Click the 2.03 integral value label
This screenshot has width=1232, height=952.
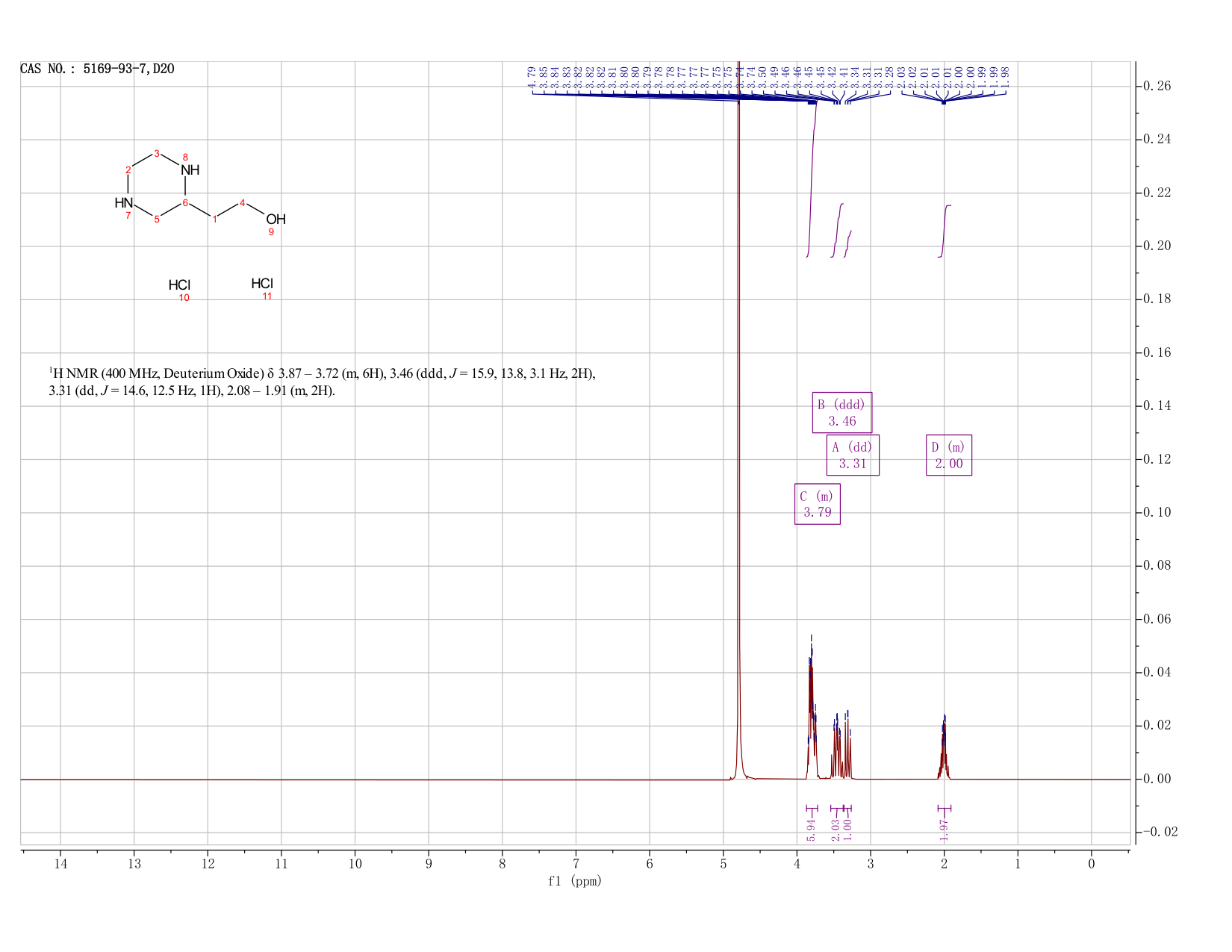pyautogui.click(x=836, y=830)
